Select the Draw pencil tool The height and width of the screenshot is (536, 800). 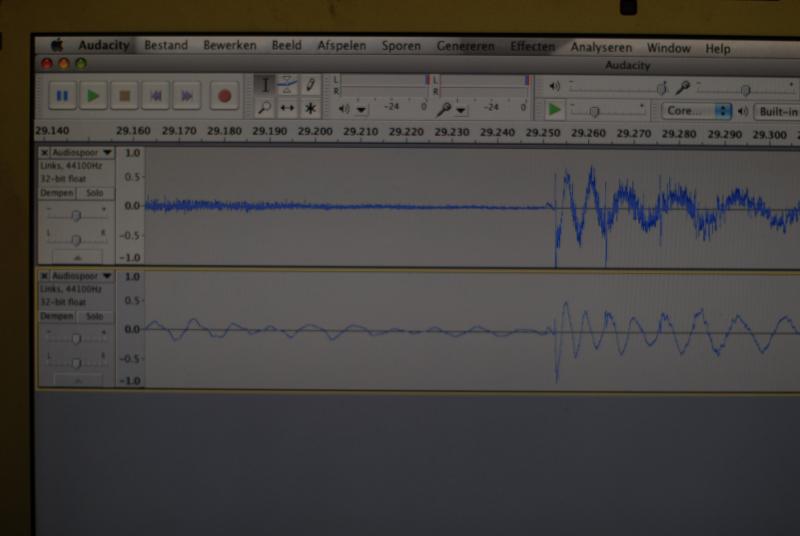pyautogui.click(x=310, y=85)
